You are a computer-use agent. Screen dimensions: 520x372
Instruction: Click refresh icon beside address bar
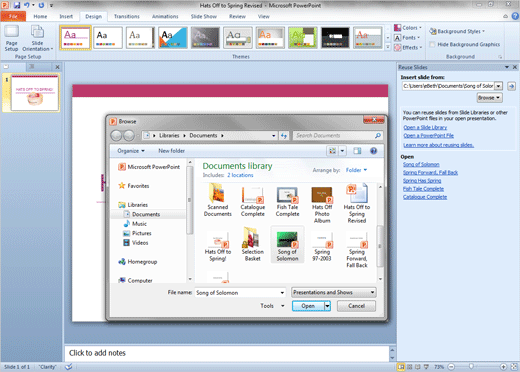(284, 135)
